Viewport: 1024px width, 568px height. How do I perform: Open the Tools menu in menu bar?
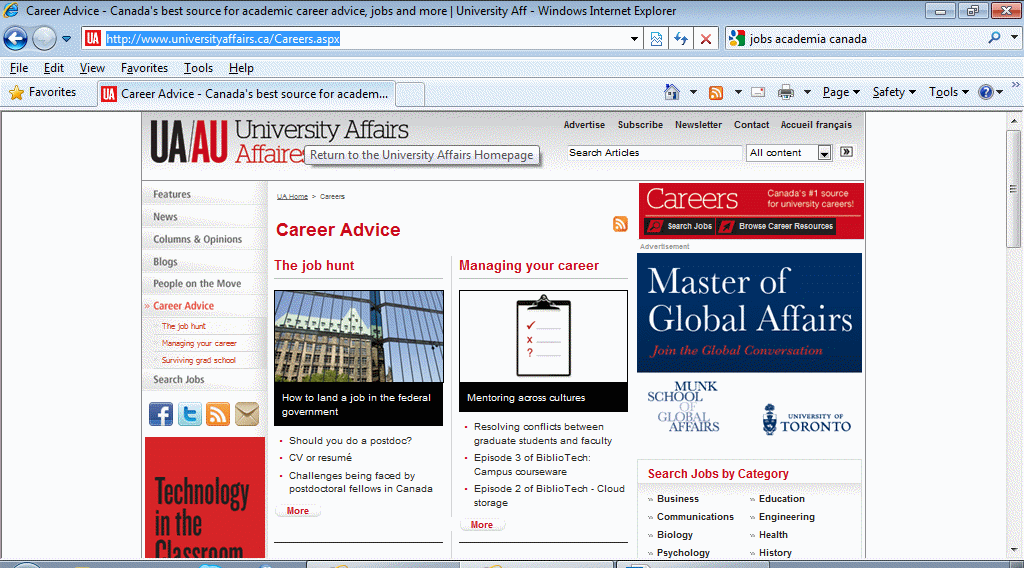(198, 68)
